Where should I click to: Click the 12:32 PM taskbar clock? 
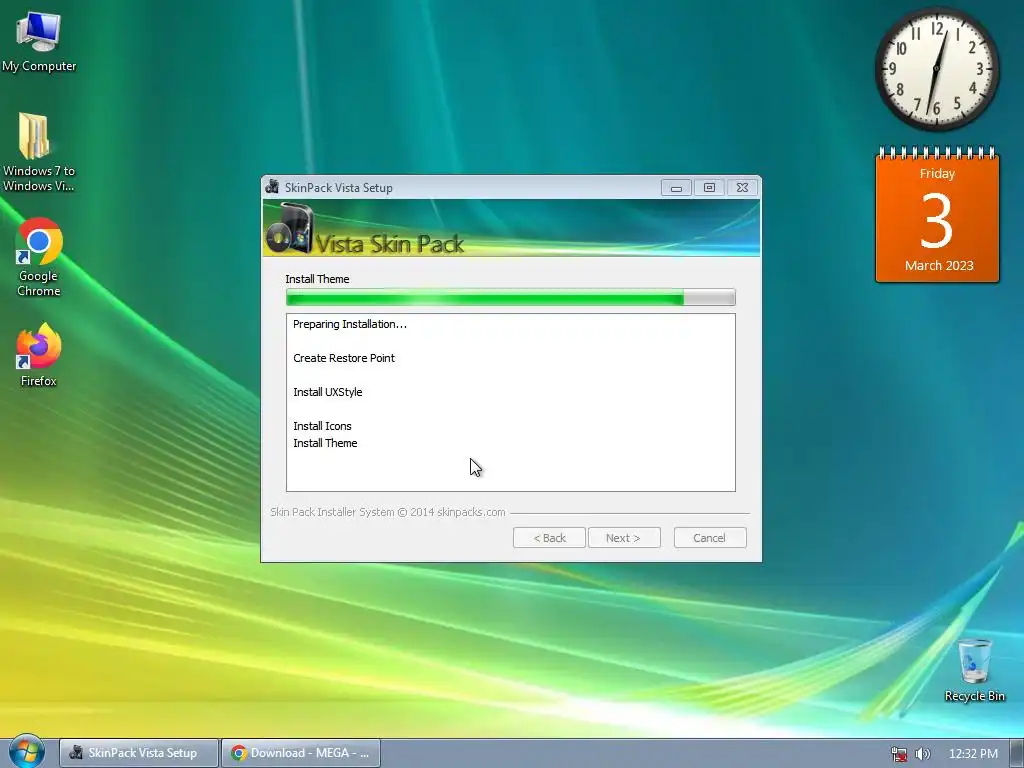[973, 754]
